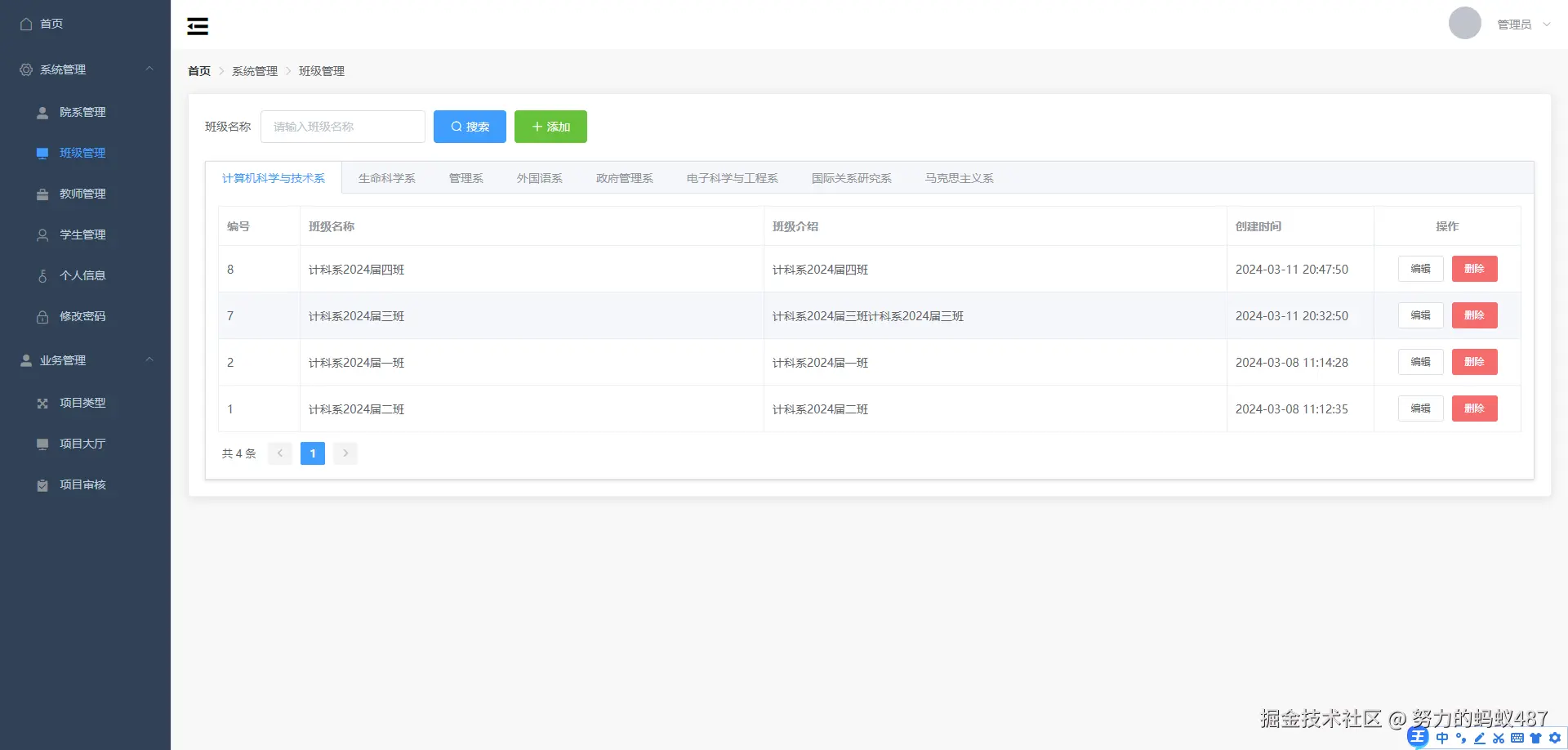This screenshot has height=750, width=1568.
Task: Click the 共 4 条 total count text
Action: click(239, 453)
